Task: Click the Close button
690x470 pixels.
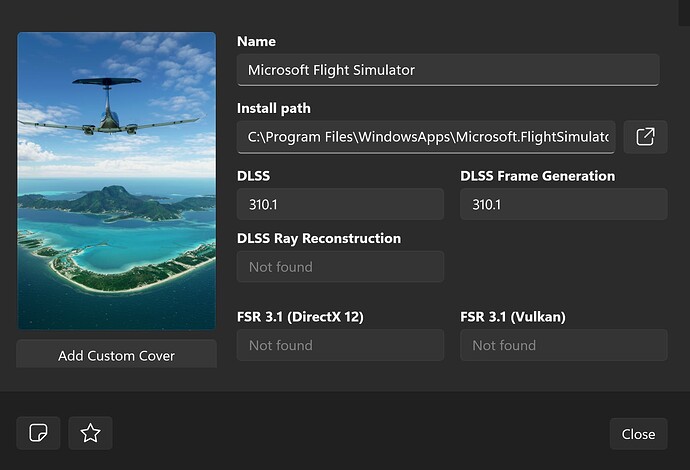Action: (x=638, y=434)
